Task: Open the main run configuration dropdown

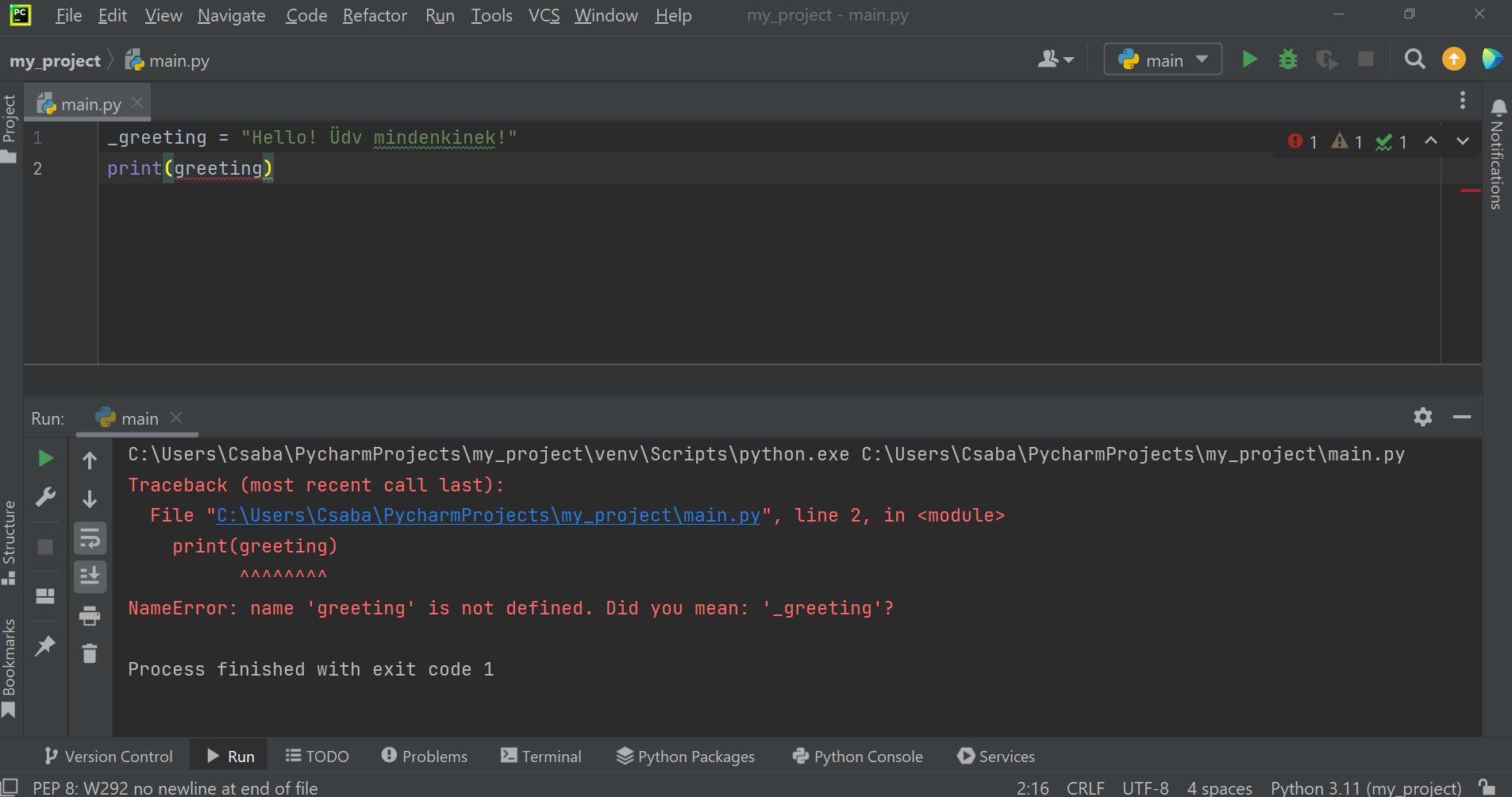Action: coord(1163,60)
